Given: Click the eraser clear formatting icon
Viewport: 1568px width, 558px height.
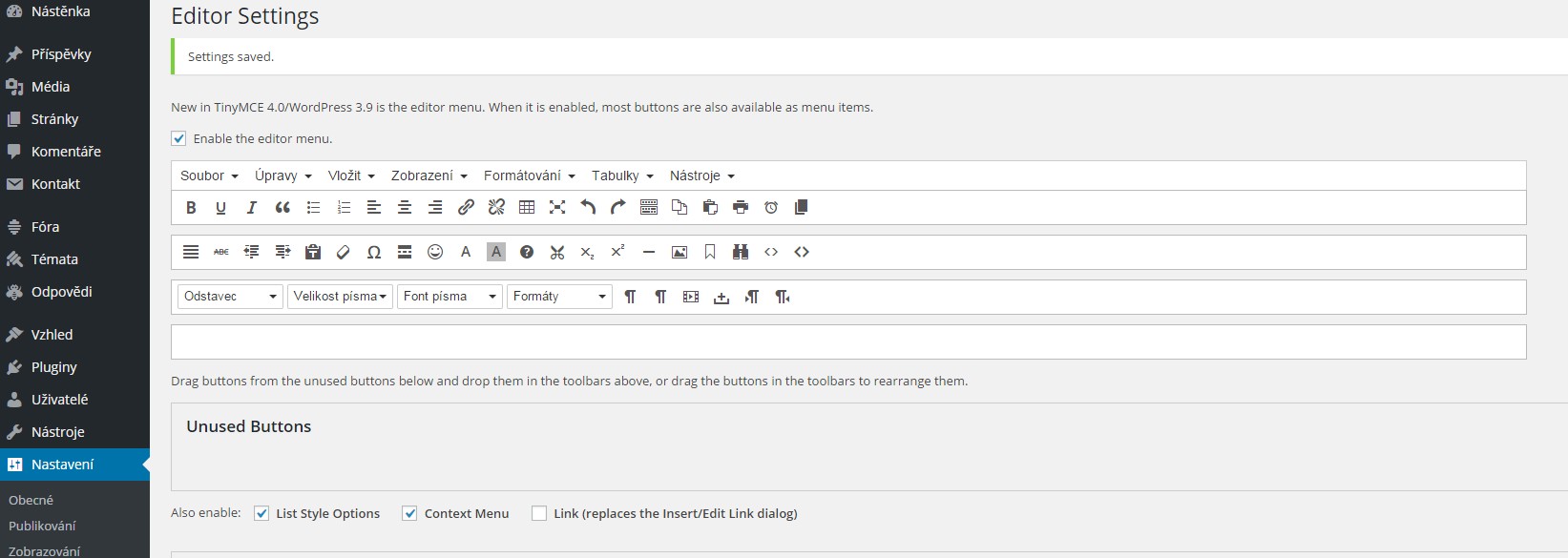Looking at the screenshot, I should pos(344,252).
